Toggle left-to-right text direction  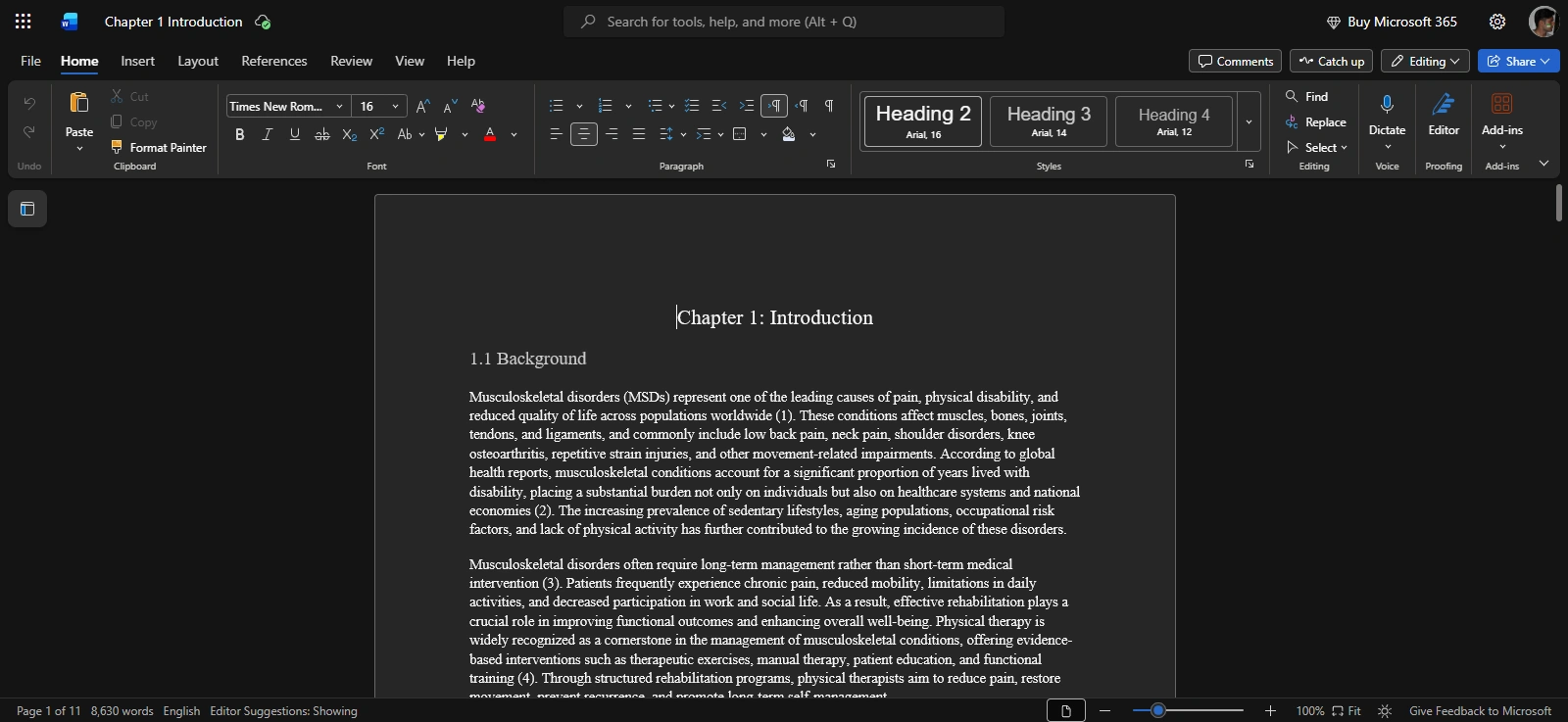click(x=774, y=106)
